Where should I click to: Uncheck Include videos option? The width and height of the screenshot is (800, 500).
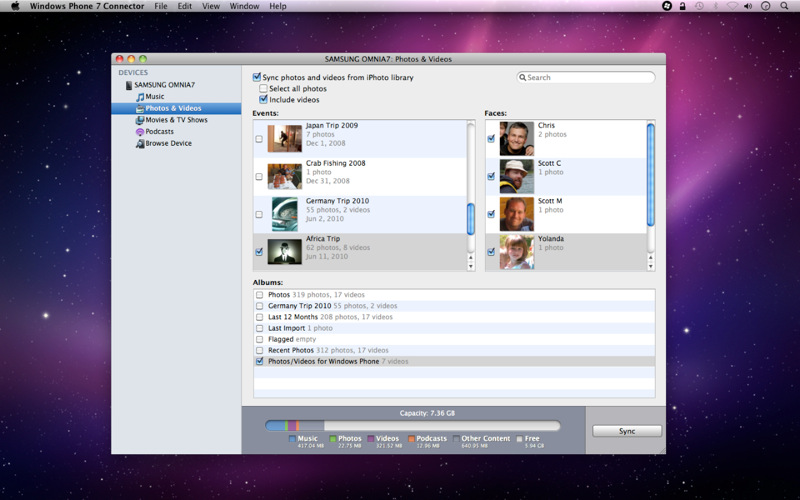pyautogui.click(x=263, y=100)
